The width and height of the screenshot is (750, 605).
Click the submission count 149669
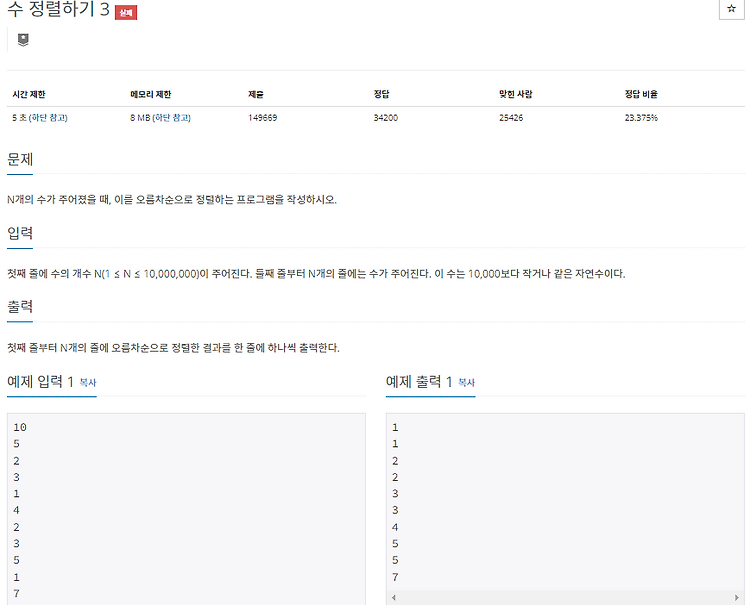[263, 118]
